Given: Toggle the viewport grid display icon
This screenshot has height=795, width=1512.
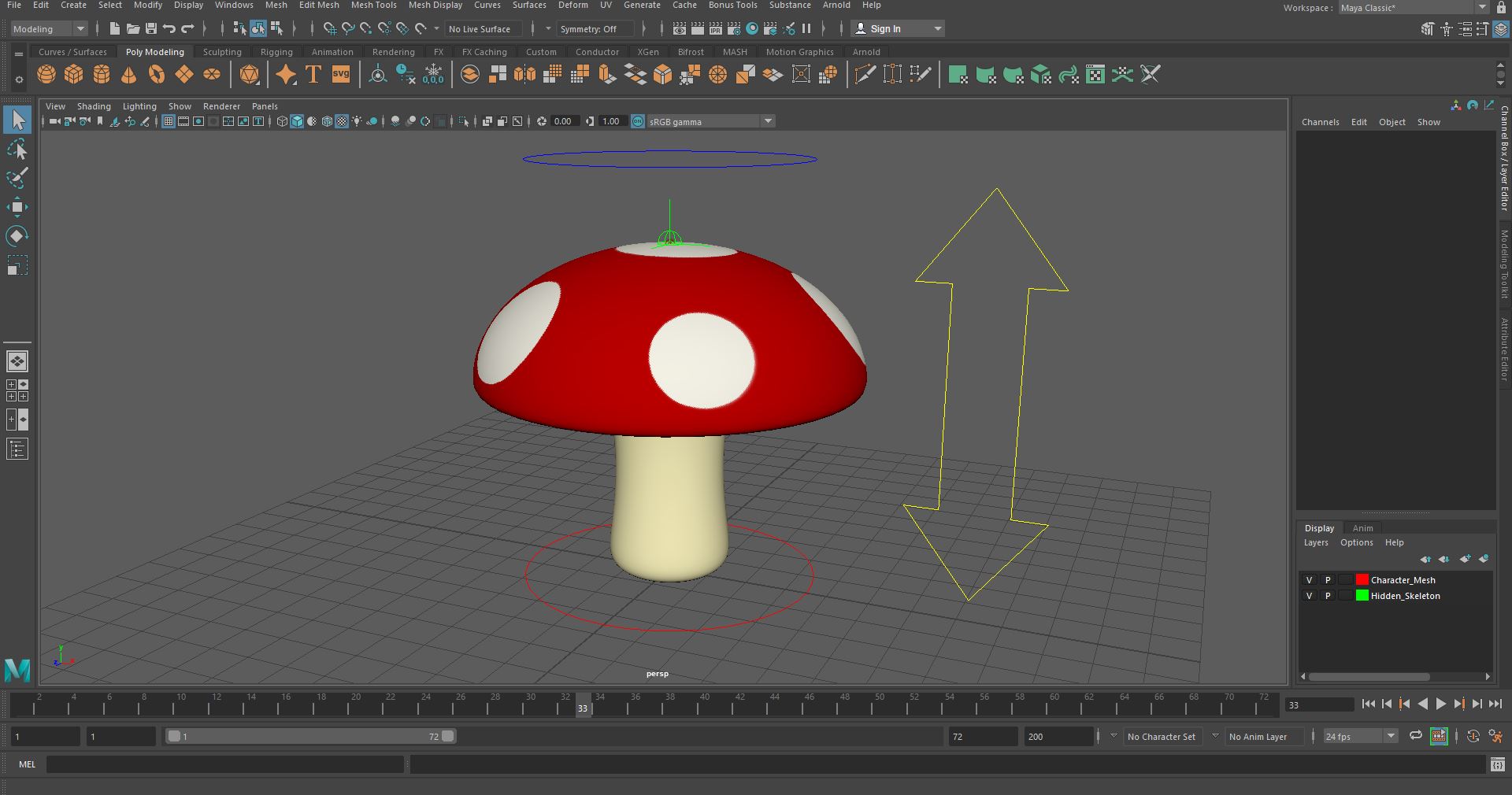Looking at the screenshot, I should (x=168, y=121).
